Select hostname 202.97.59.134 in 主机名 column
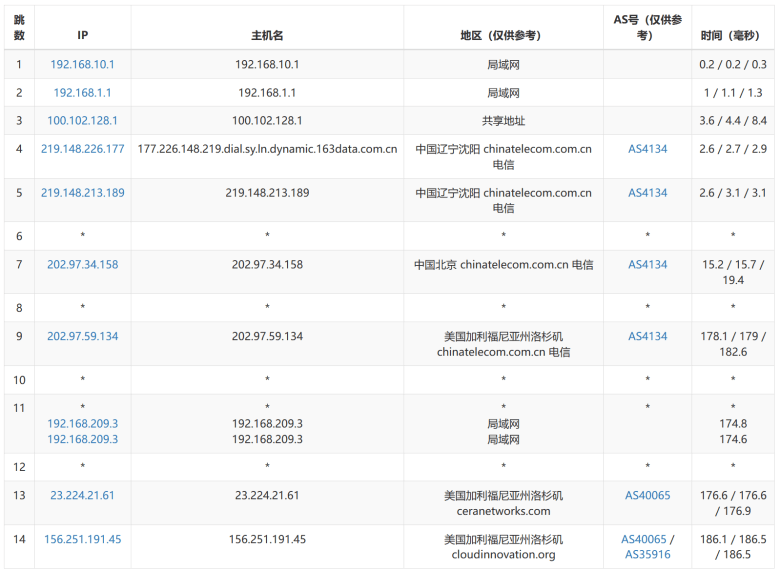This screenshot has height=571, width=780. (x=267, y=336)
